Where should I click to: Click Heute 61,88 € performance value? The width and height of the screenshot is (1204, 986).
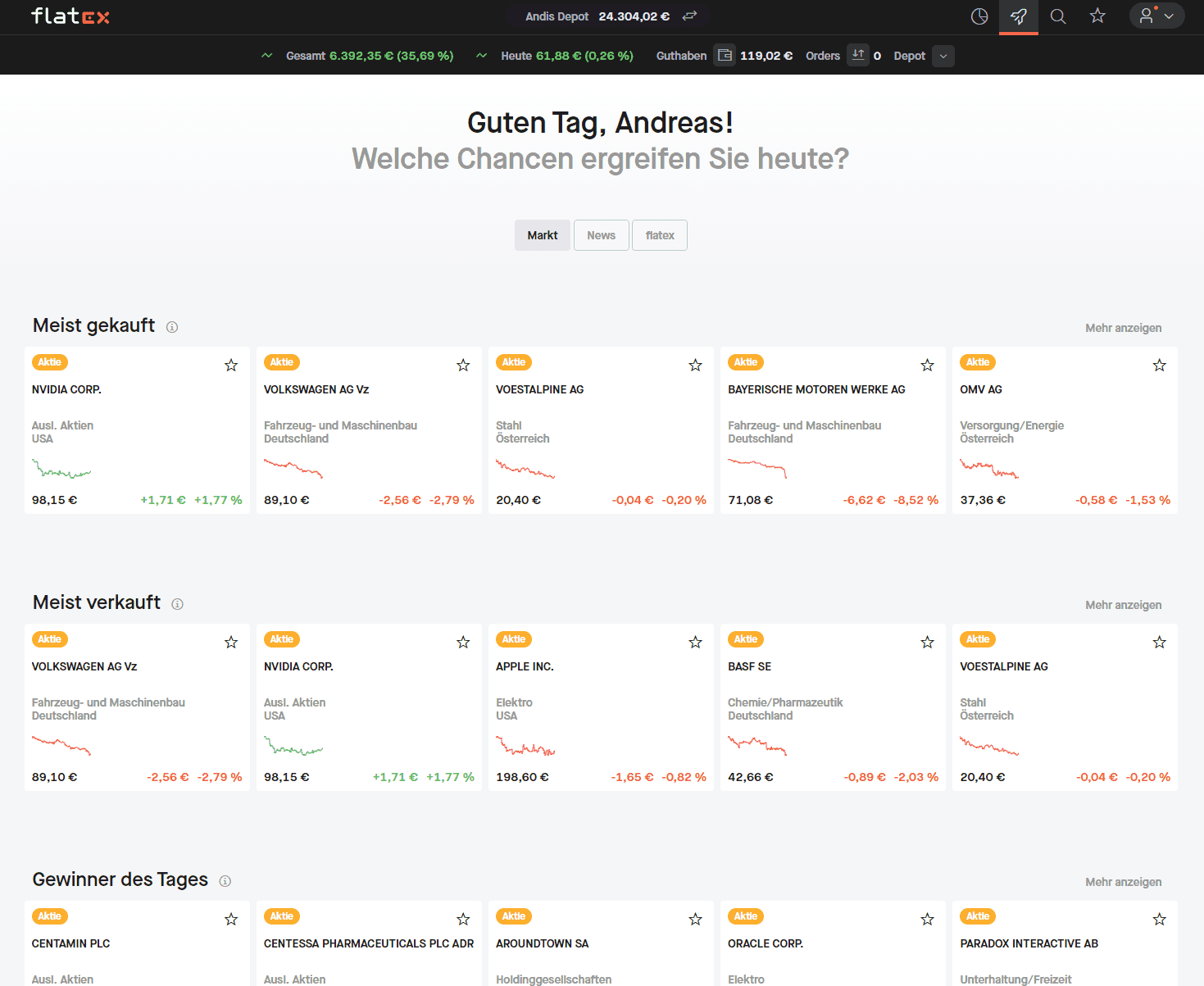pyautogui.click(x=584, y=56)
